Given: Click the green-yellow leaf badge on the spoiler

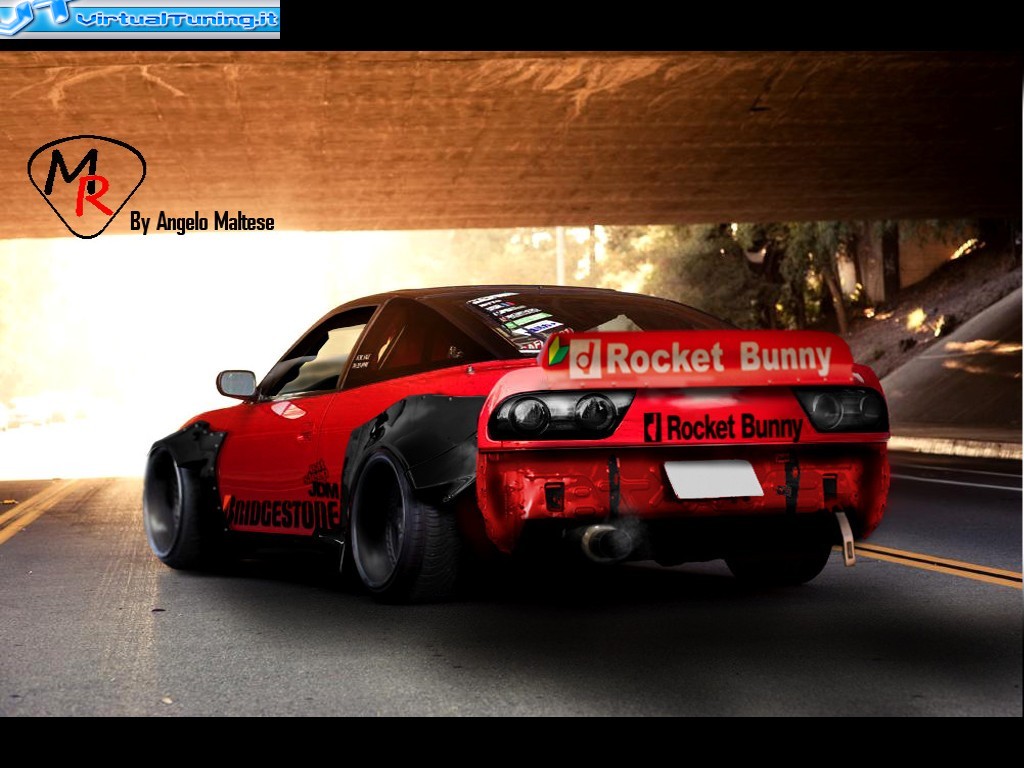Looking at the screenshot, I should (557, 351).
